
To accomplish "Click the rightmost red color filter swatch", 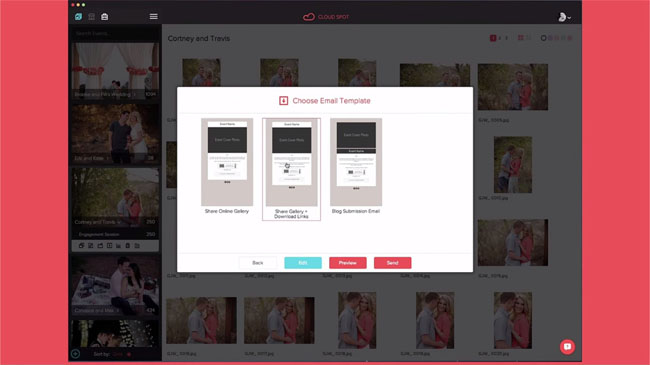I will click(x=570, y=38).
